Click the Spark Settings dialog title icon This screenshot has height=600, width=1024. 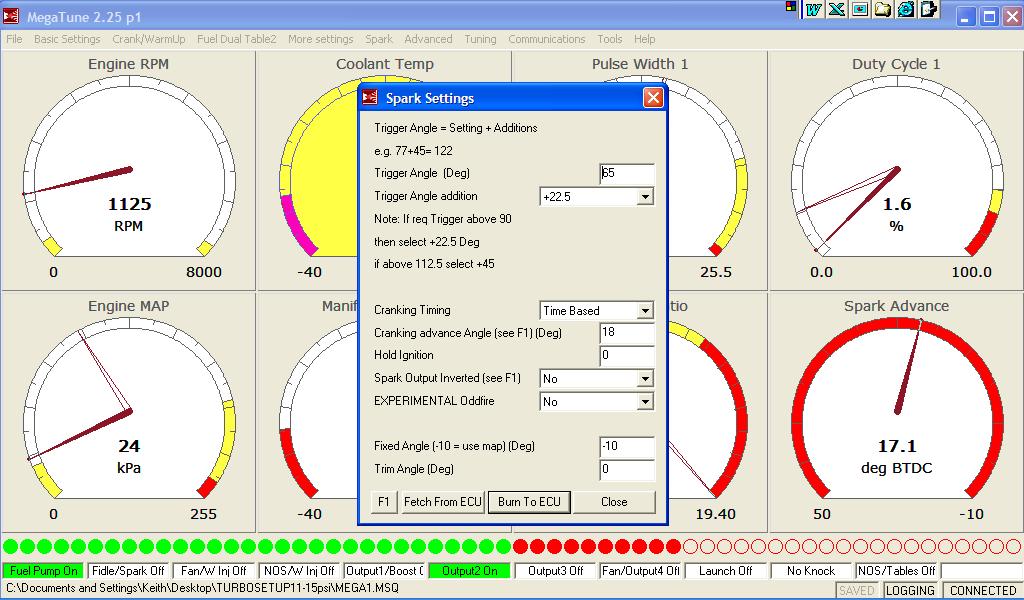click(371, 98)
